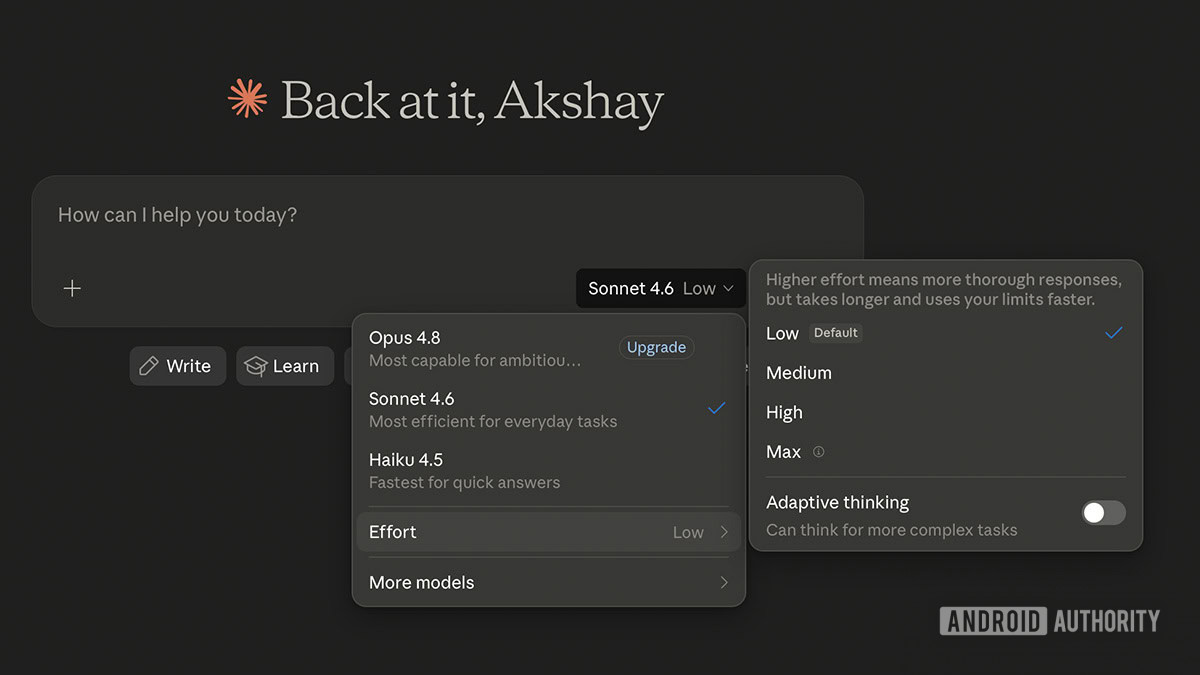Click the checkmark next to Sonnet 4.6
The height and width of the screenshot is (675, 1200).
point(716,408)
